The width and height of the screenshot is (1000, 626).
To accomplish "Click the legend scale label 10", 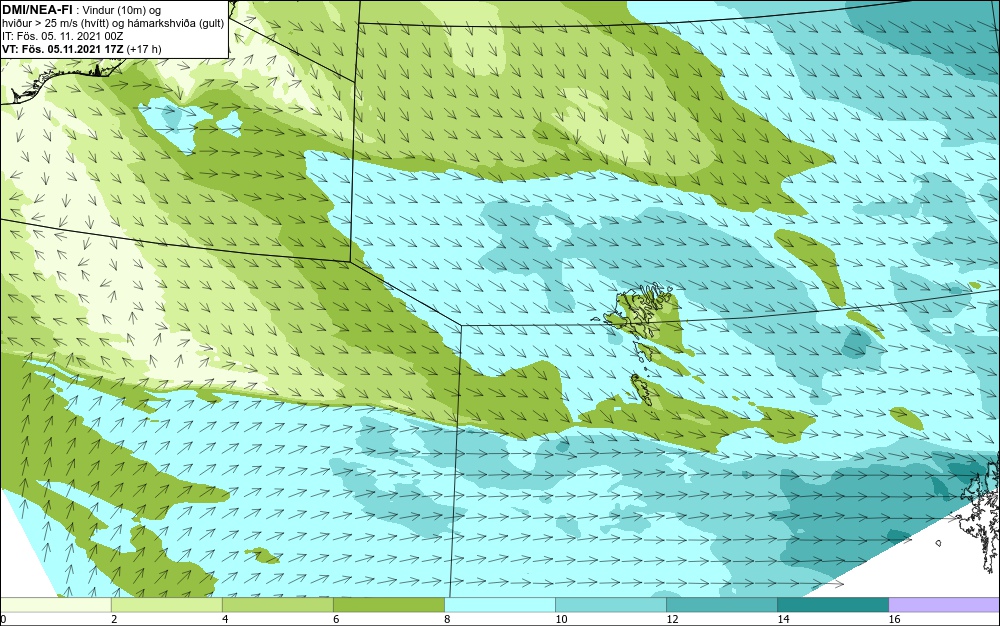I will pyautogui.click(x=561, y=619).
